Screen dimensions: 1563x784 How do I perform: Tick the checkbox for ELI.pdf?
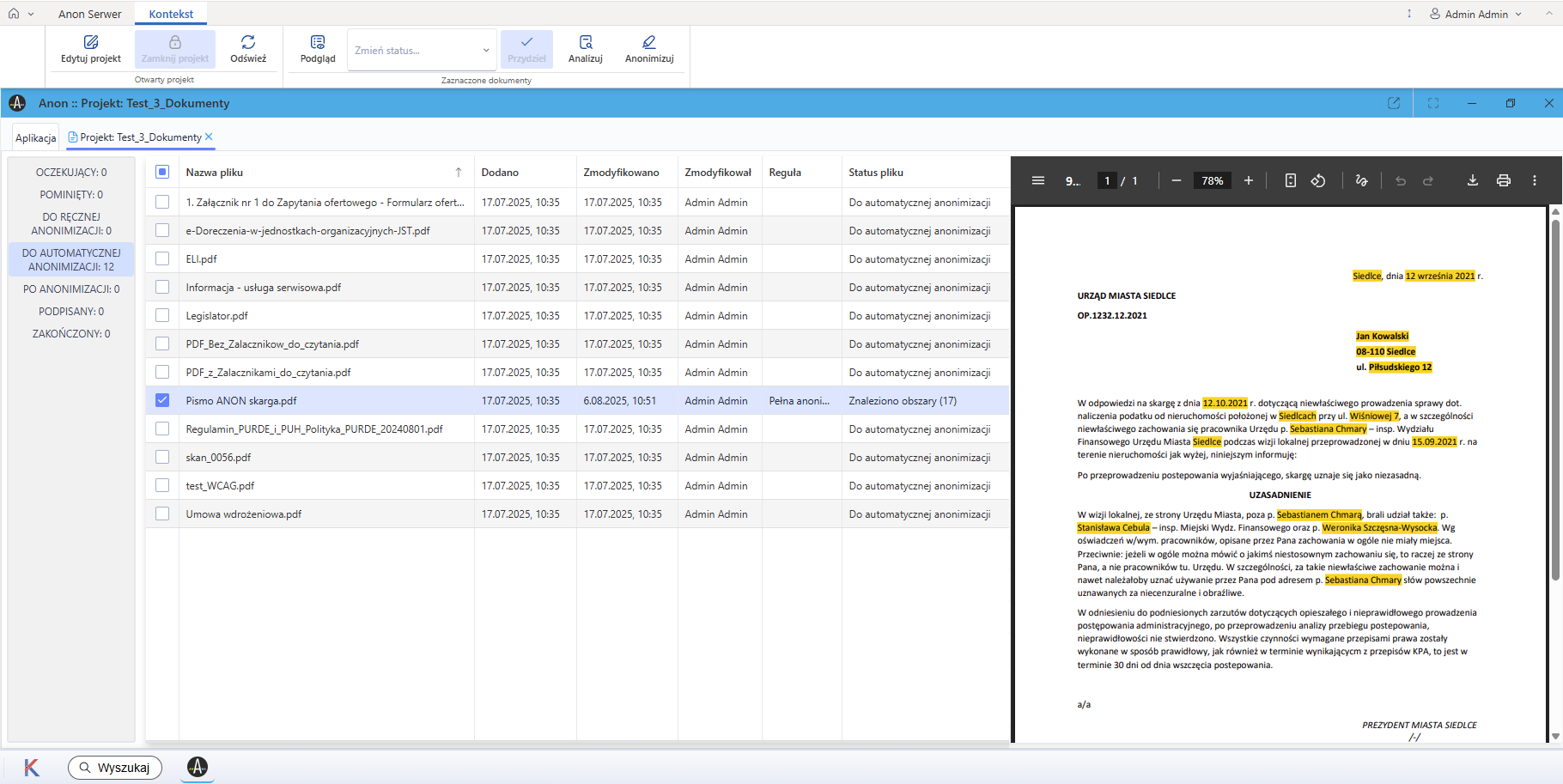point(162,258)
